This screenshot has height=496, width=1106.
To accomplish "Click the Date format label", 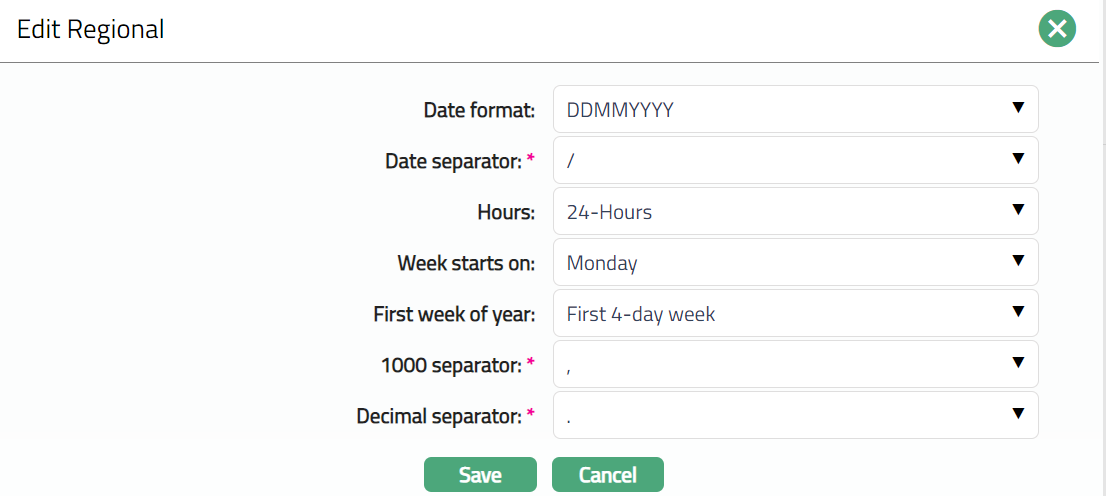I will pos(479,110).
